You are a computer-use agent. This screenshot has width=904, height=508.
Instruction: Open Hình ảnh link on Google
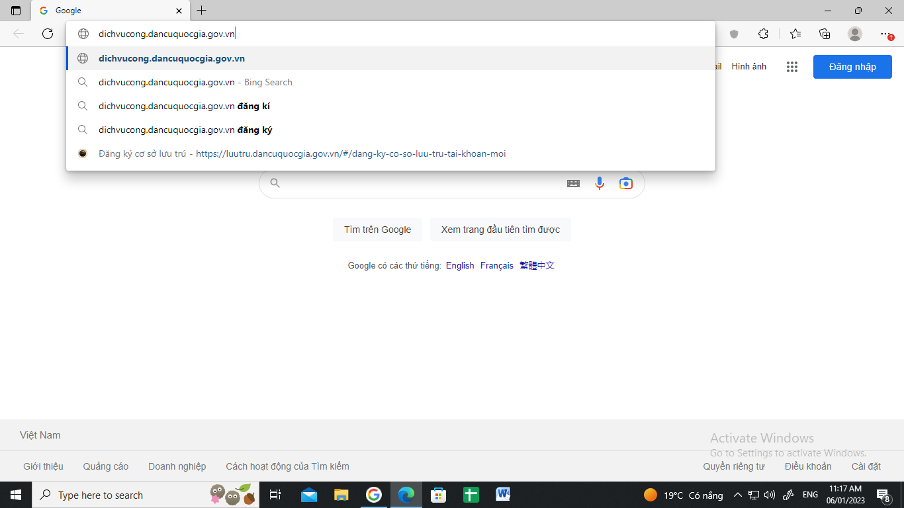[748, 66]
